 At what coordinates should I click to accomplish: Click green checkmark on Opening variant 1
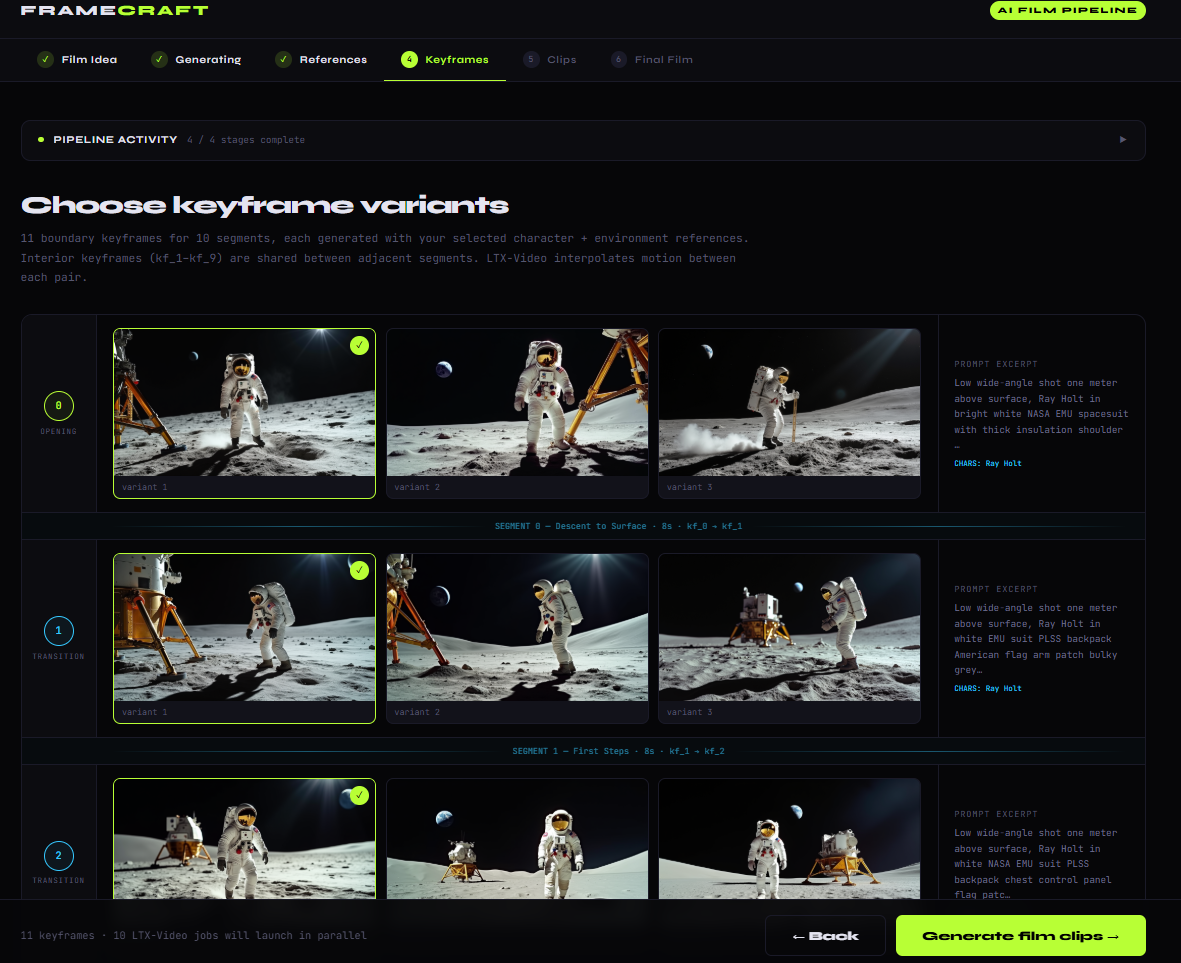click(359, 346)
